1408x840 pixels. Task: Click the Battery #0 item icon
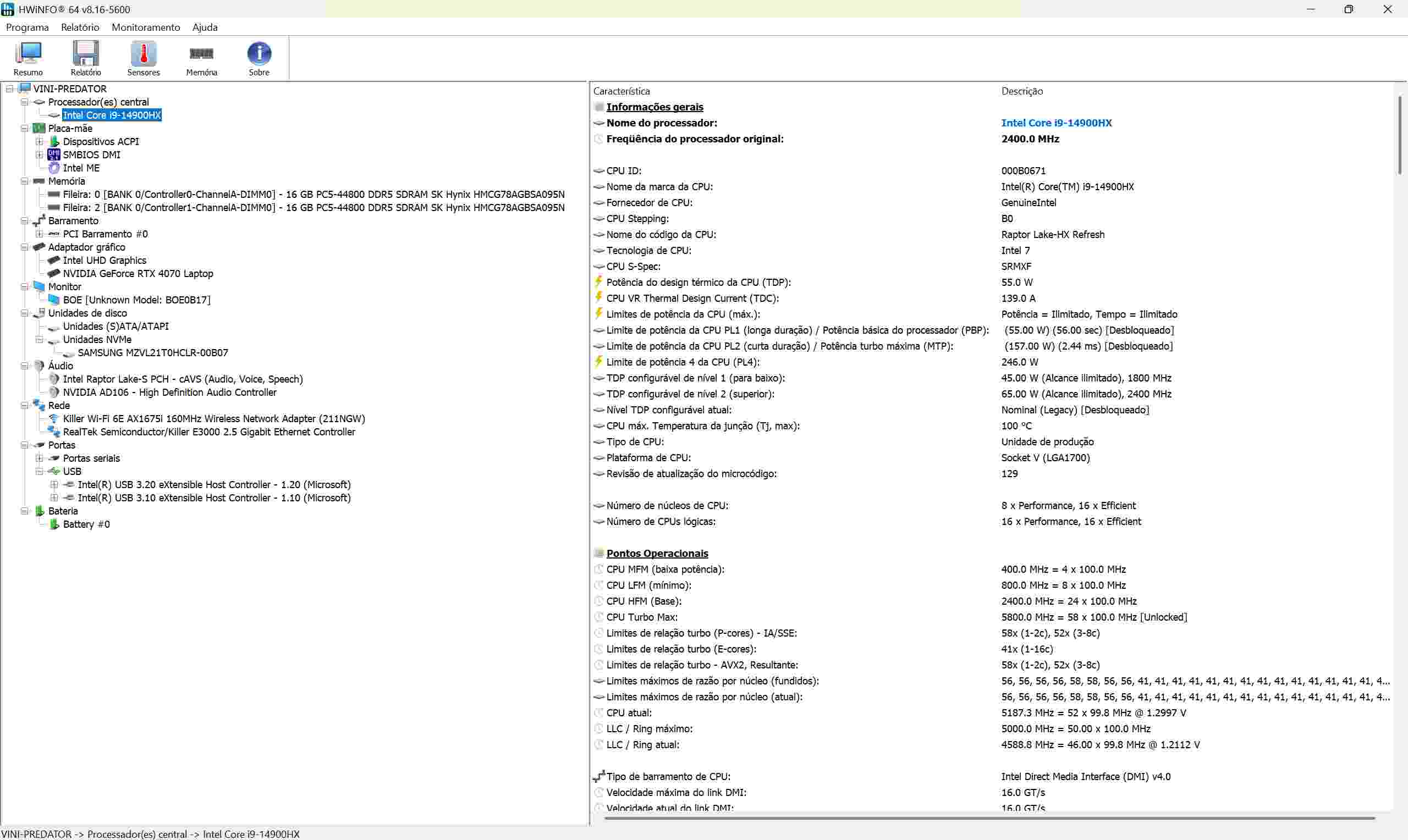pyautogui.click(x=54, y=524)
